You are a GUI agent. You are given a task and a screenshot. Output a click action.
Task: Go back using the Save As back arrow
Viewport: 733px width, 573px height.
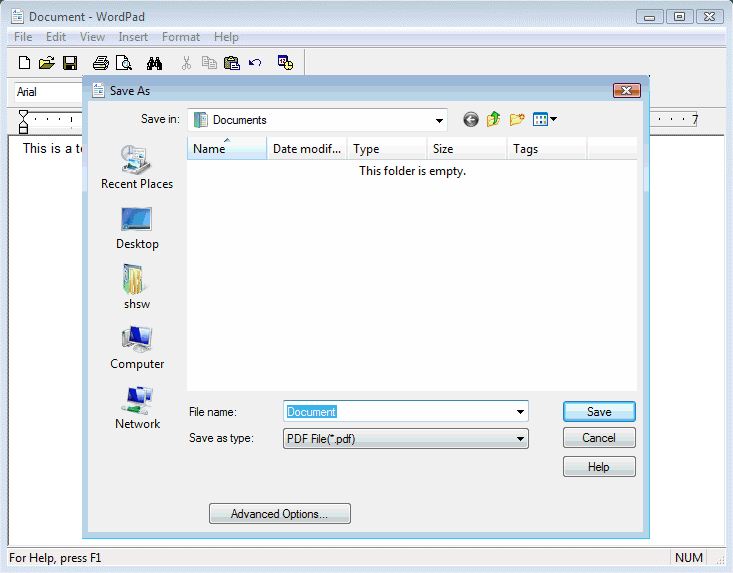pyautogui.click(x=471, y=120)
